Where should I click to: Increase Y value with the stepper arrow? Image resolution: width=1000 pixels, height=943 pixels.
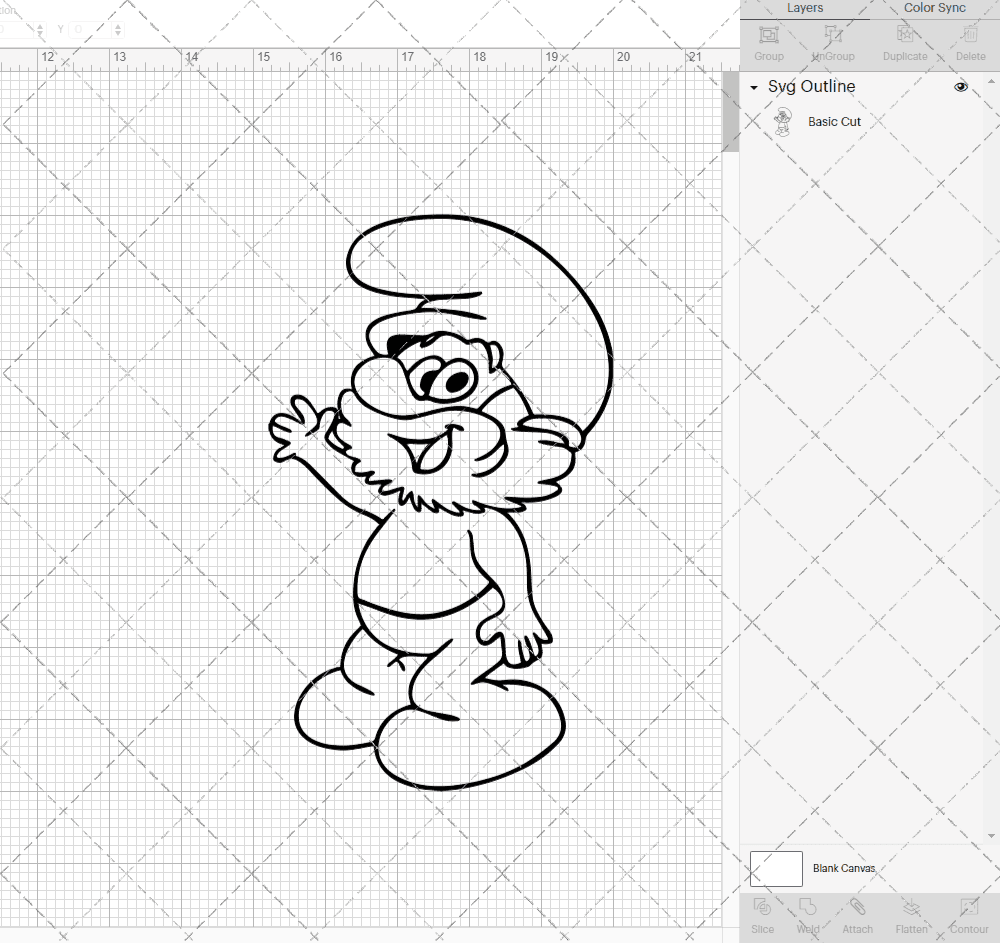pyautogui.click(x=118, y=26)
